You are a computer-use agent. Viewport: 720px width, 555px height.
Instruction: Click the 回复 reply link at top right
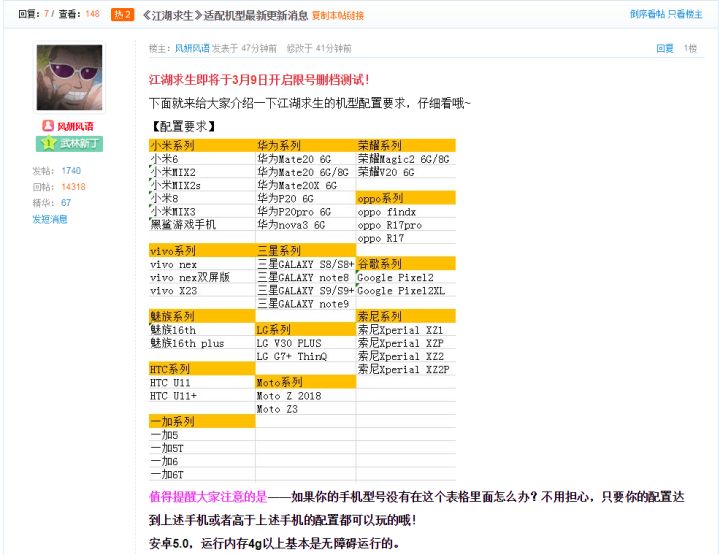click(x=664, y=48)
